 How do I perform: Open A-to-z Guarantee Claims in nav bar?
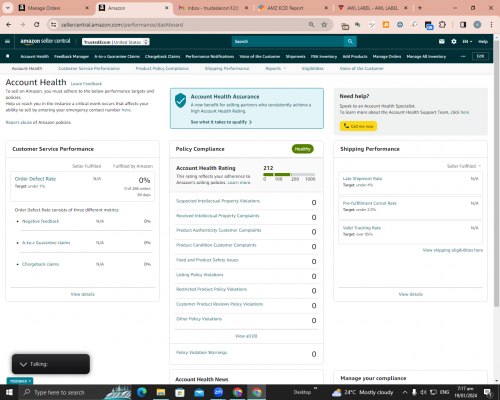coord(117,57)
